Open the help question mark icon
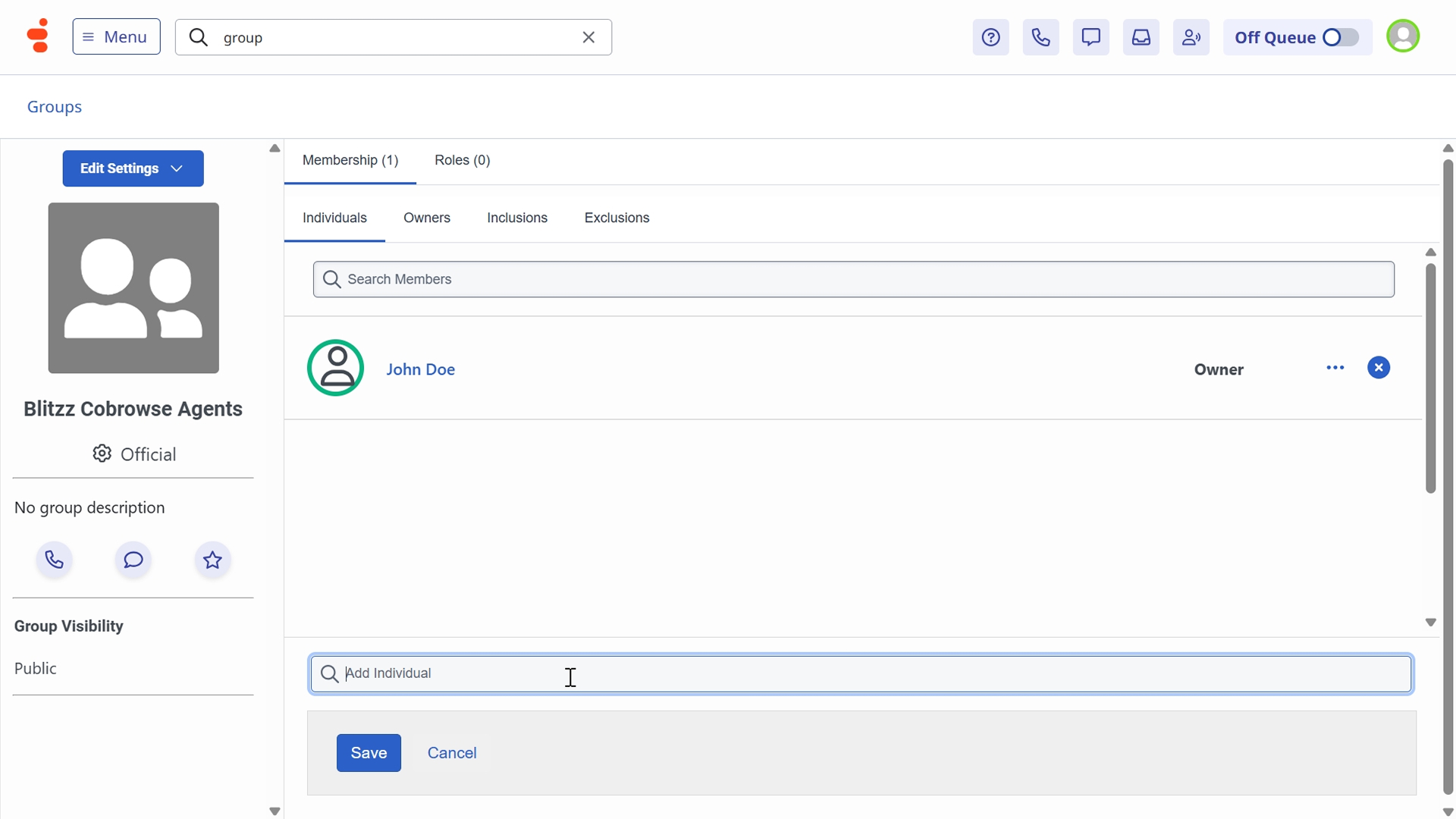Image resolution: width=1456 pixels, height=819 pixels. click(x=990, y=37)
